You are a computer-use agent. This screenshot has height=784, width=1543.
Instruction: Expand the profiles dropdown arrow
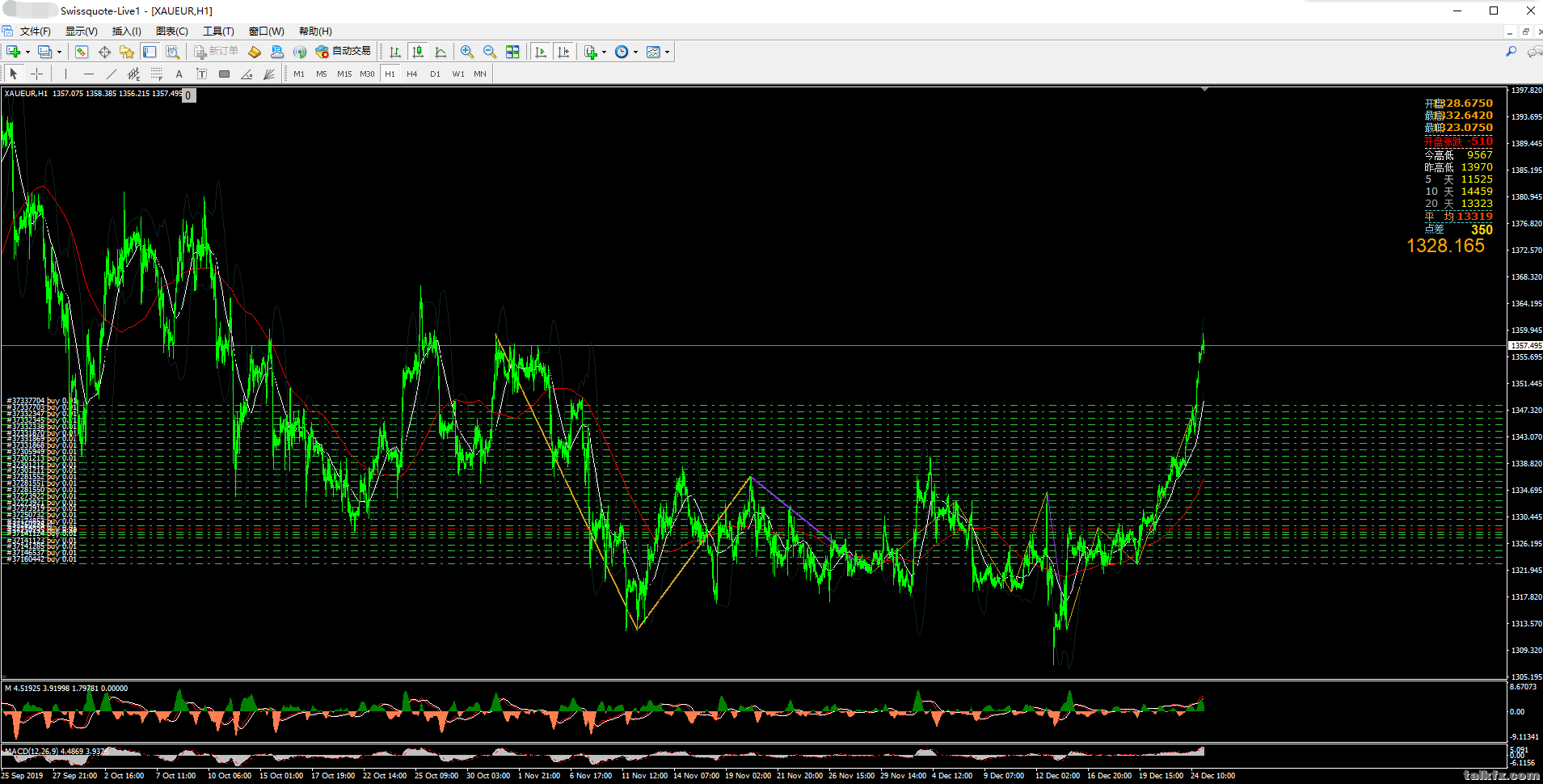click(59, 52)
